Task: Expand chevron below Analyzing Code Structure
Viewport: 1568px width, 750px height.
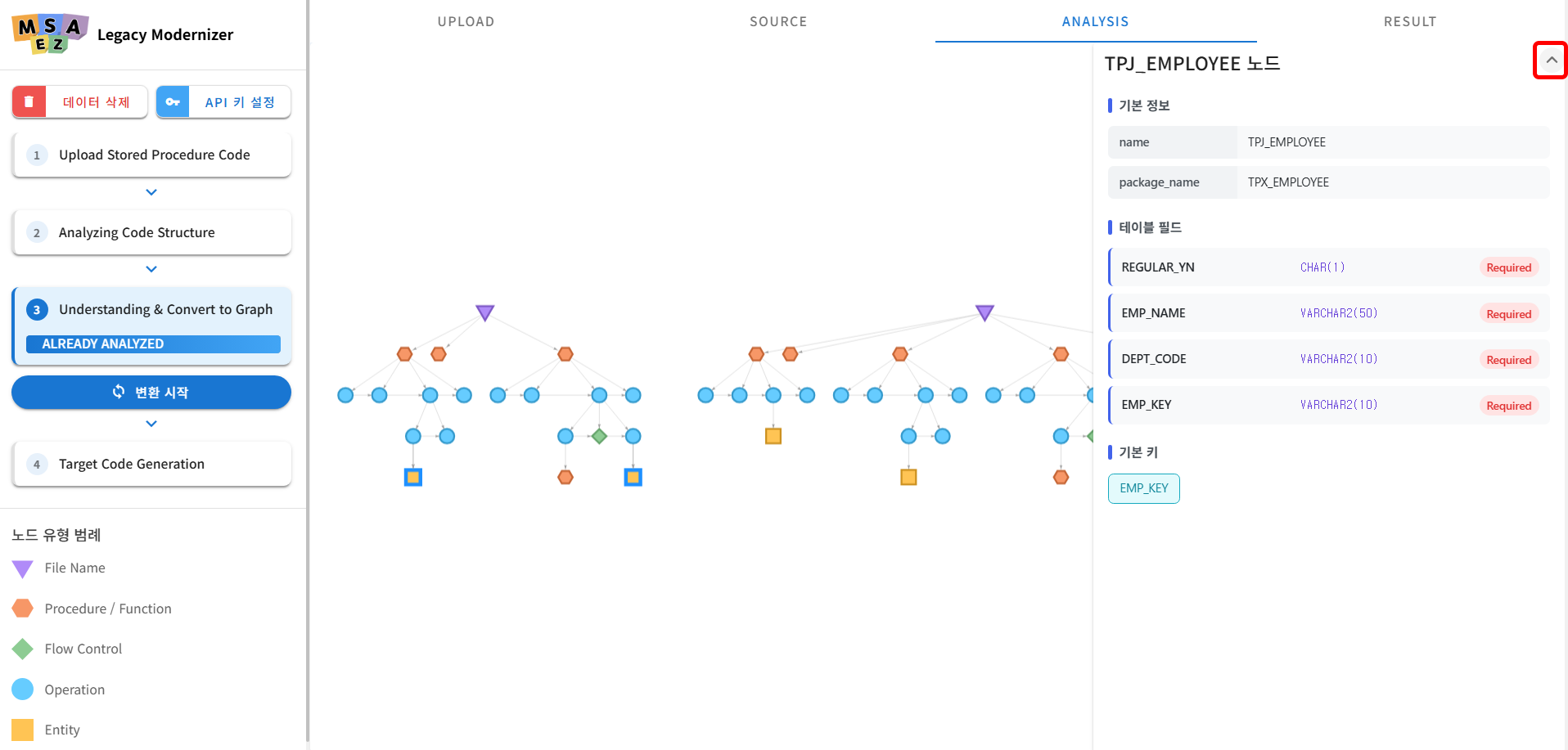Action: (x=151, y=269)
